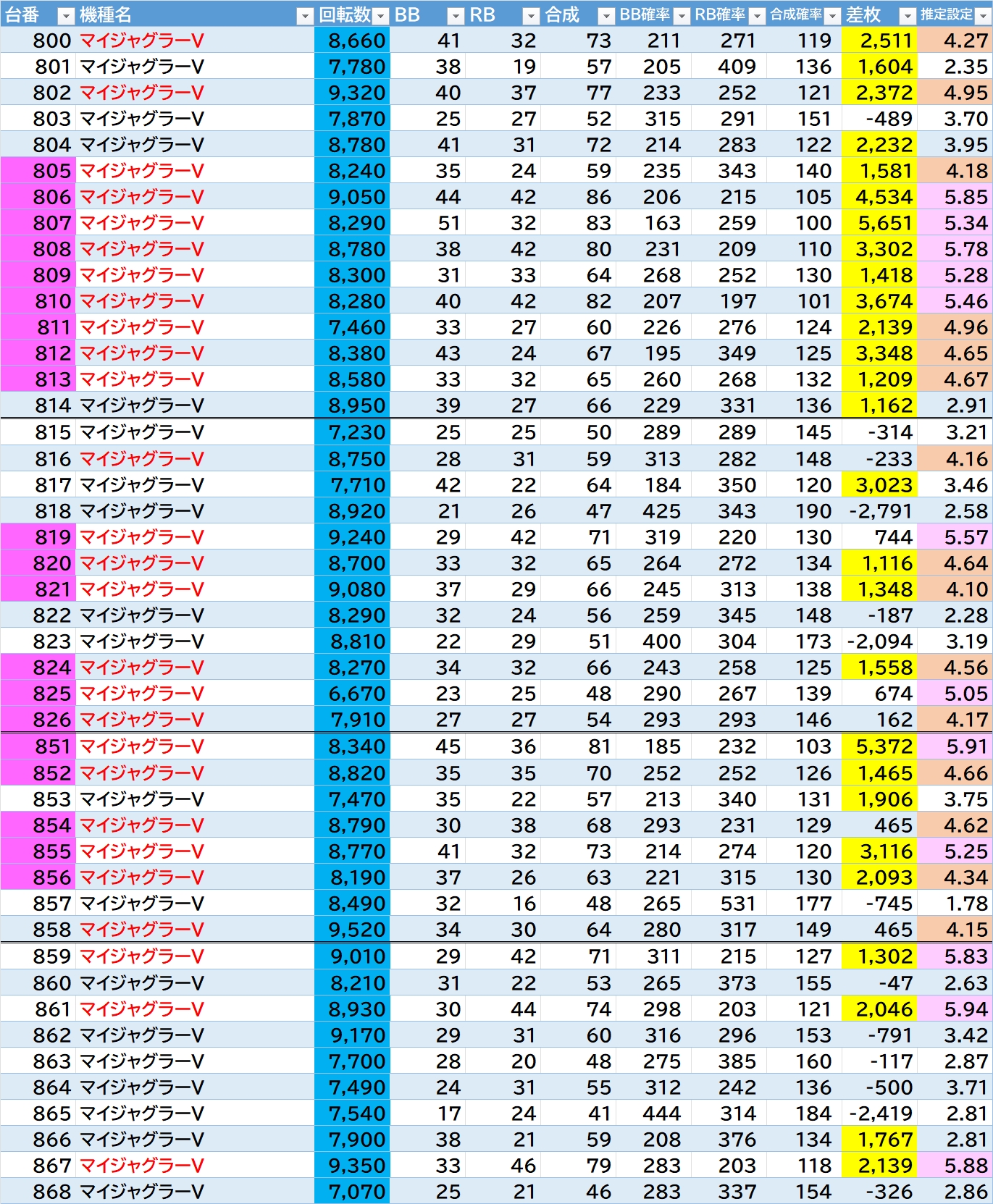Open the 回転数 column filter dropdown
Viewport: 993px width, 1204px height.
click(x=381, y=15)
